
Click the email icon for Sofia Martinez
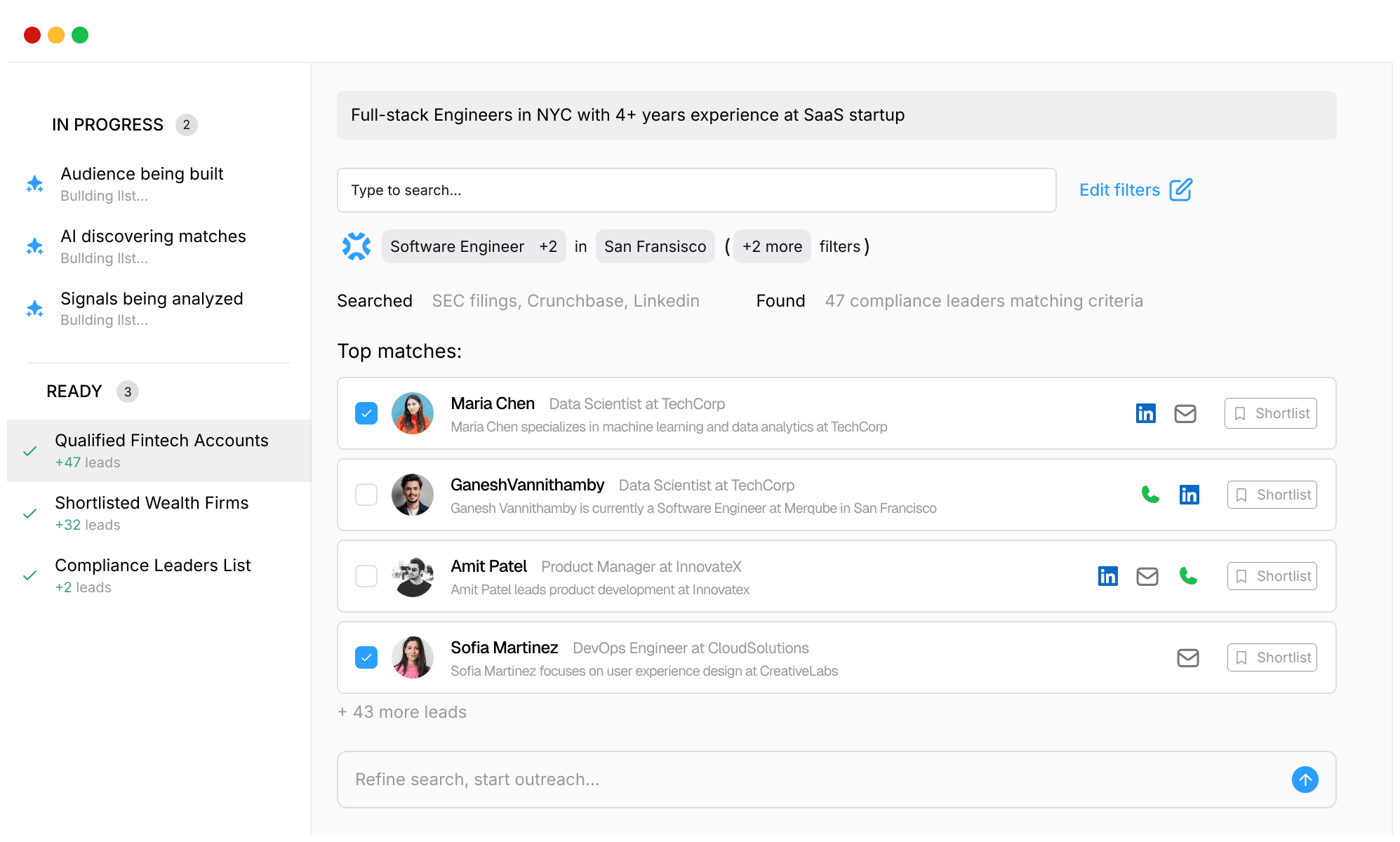point(1187,657)
